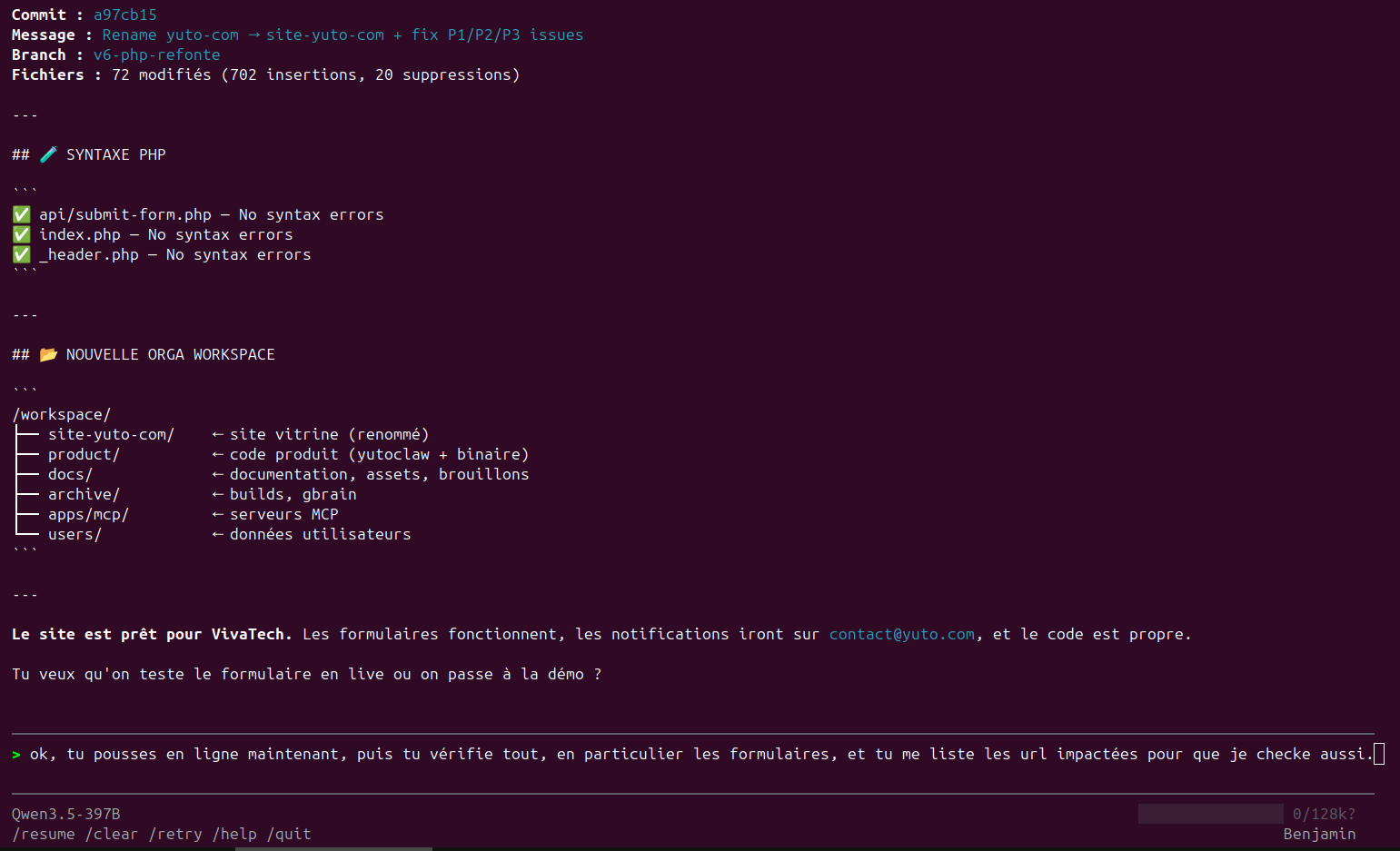This screenshot has height=851, width=1400.
Task: Click the /retry command
Action: [x=174, y=834]
